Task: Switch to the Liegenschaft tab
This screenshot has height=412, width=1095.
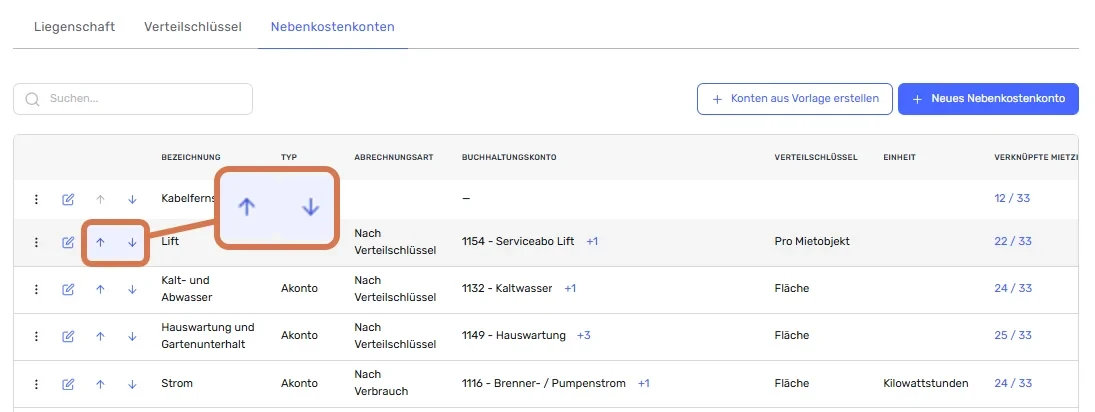Action: (75, 27)
